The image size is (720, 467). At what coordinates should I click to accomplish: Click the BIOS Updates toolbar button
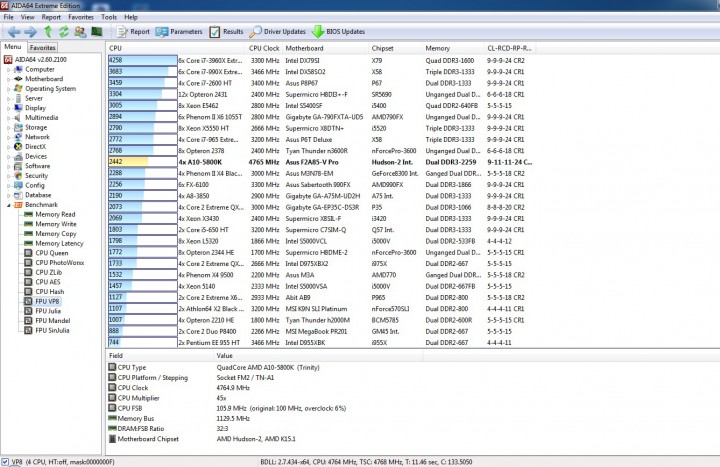(x=338, y=32)
